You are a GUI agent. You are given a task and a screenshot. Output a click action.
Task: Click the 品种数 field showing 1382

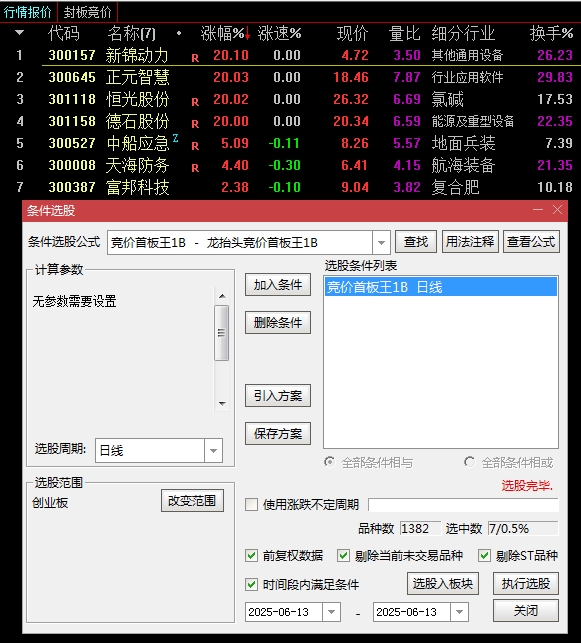coord(420,529)
